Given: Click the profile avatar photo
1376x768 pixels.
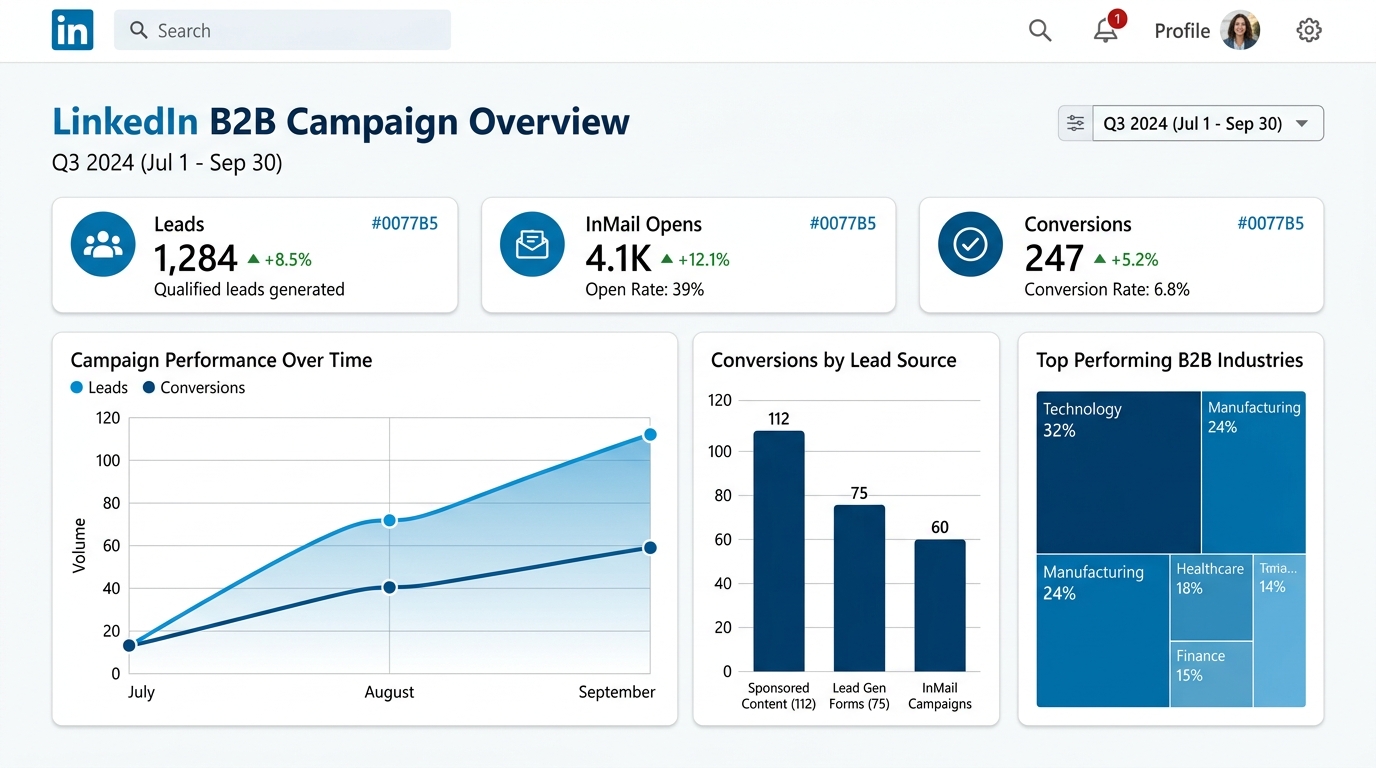Looking at the screenshot, I should (1241, 31).
